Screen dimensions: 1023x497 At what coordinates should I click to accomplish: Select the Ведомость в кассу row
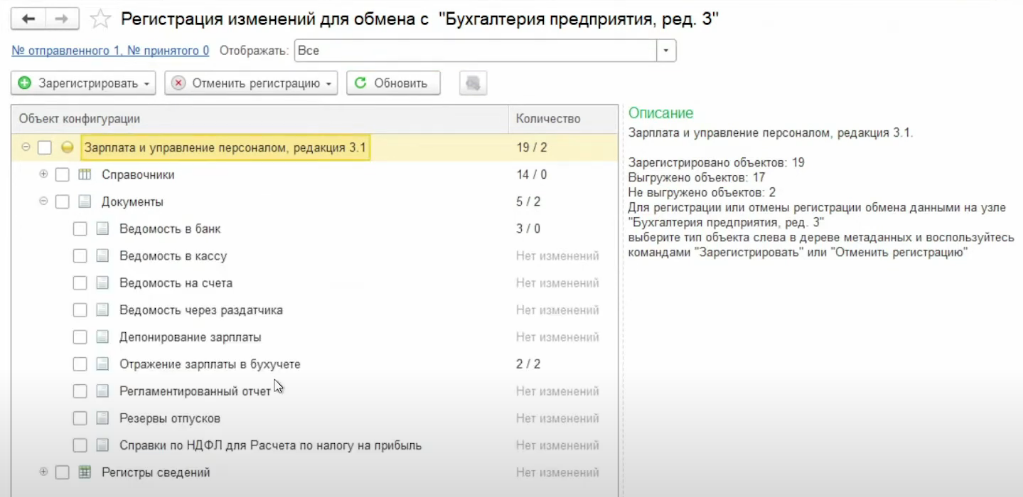pyautogui.click(x=314, y=256)
